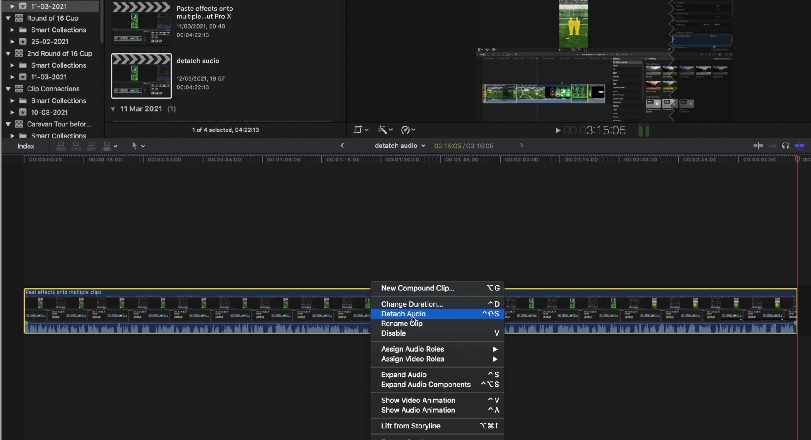The height and width of the screenshot is (440, 811).
Task: Choose 'Detach Audio' from the context menu
Action: tap(438, 314)
